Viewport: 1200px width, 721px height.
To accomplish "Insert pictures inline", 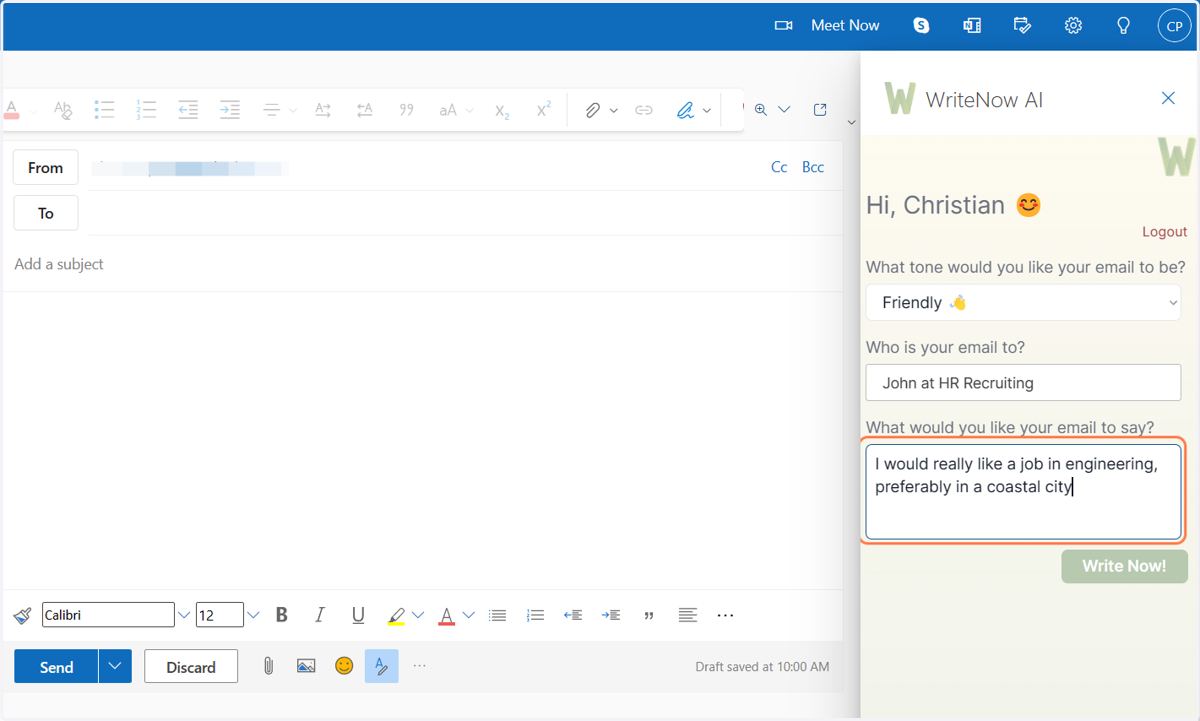I will coord(306,666).
